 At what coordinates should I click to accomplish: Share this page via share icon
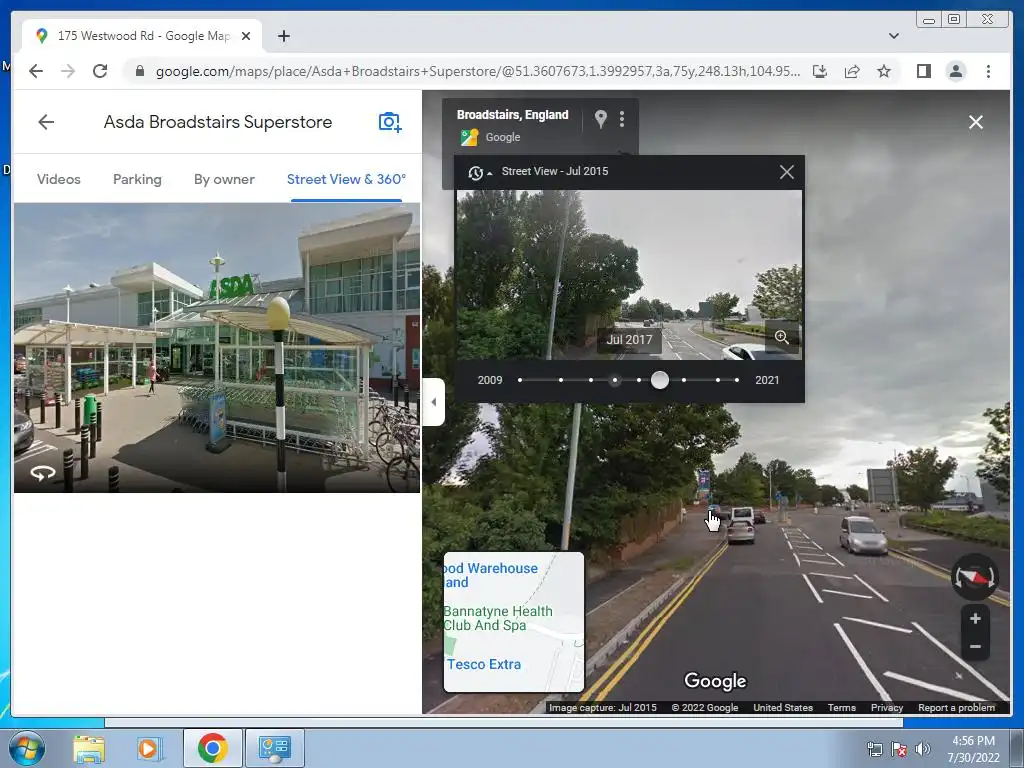click(x=852, y=71)
